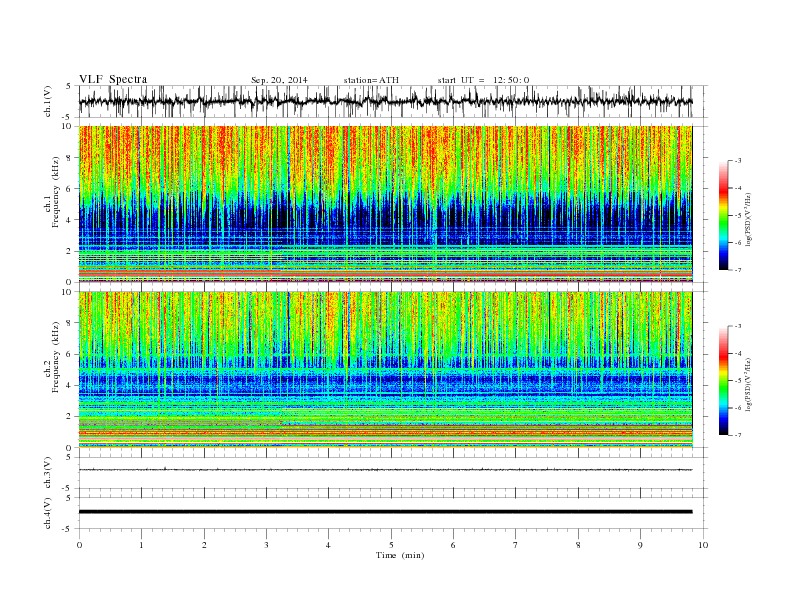Click the thick ch.4 voltage trace
Image resolution: width=792 pixels, height=612 pixels.
tap(385, 512)
